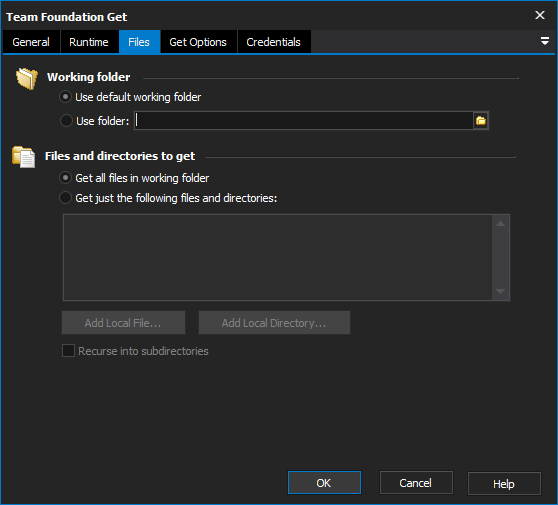Viewport: 558px width, 505px height.
Task: Open the folder browse icon beside Use folder
Action: click(x=481, y=121)
